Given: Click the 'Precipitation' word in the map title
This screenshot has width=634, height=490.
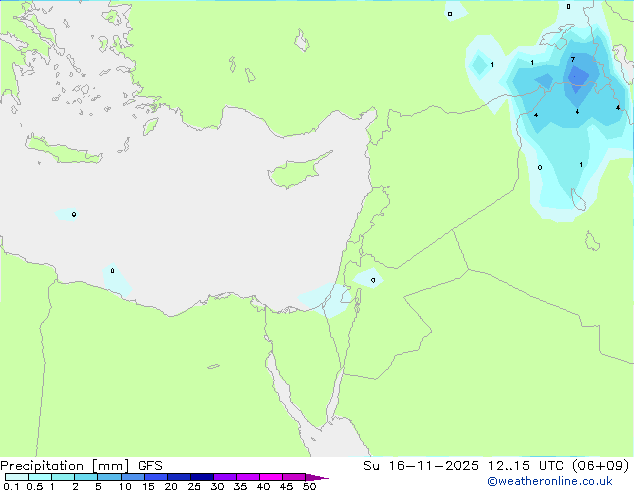Looking at the screenshot, I should pos(42,466).
